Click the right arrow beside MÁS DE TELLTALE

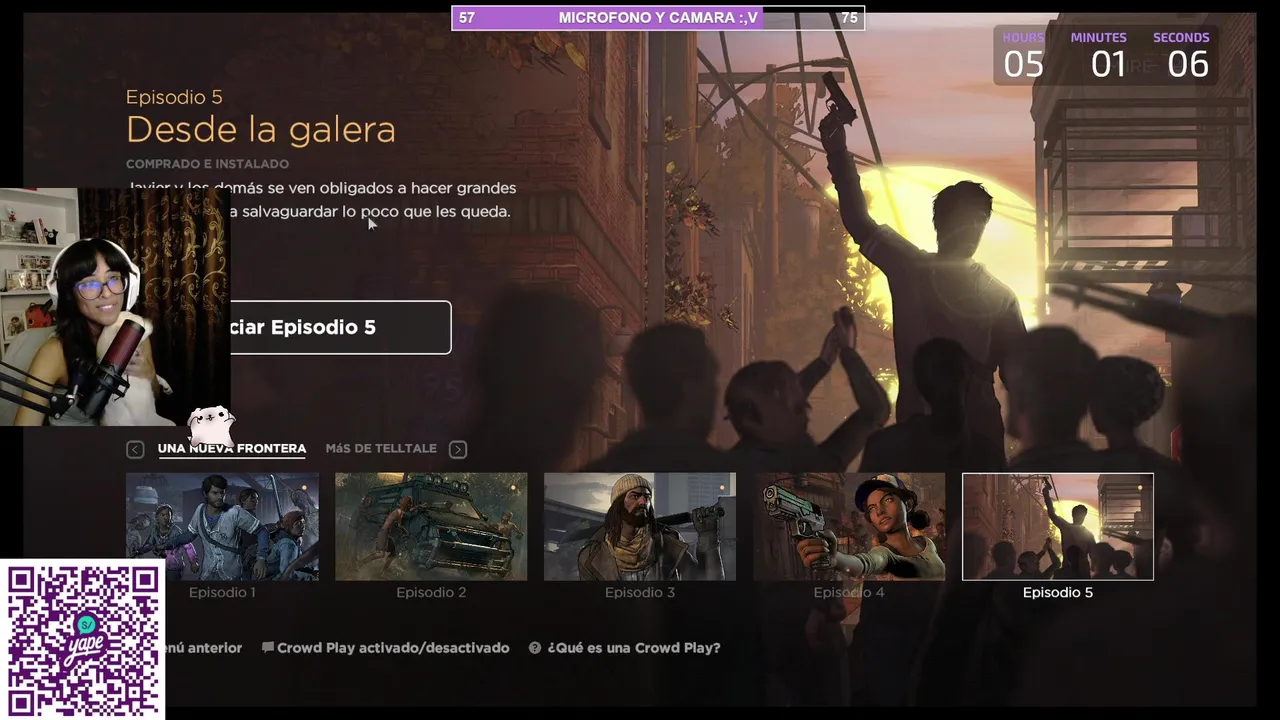point(458,449)
